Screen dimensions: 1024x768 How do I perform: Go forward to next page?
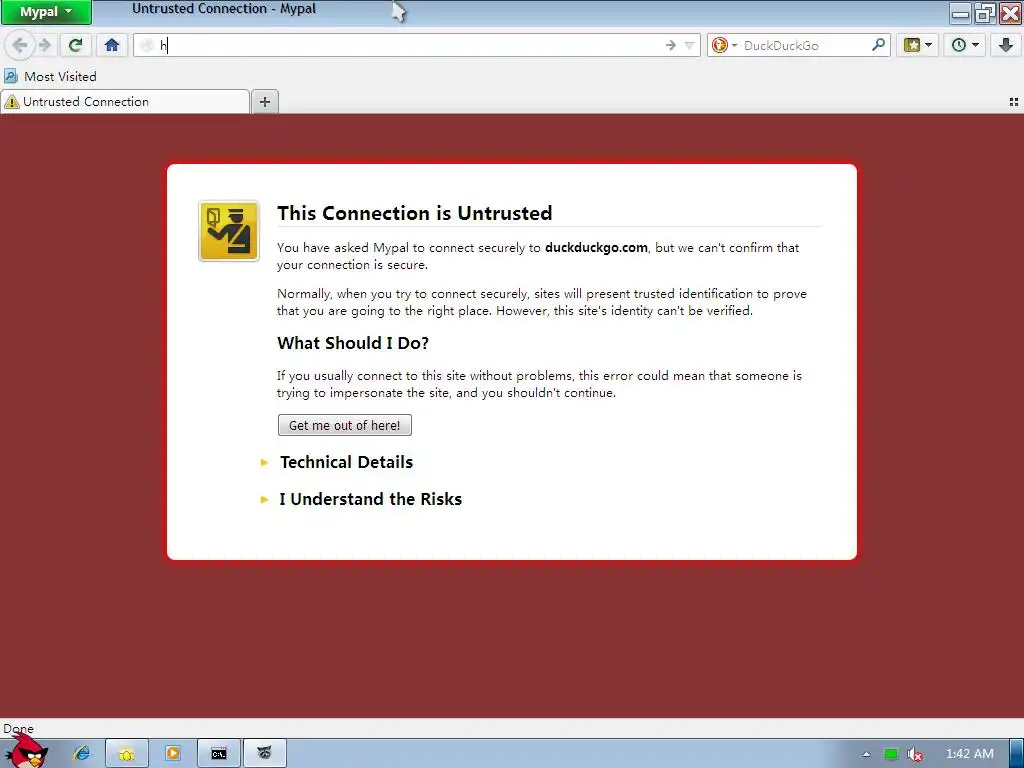(44, 45)
